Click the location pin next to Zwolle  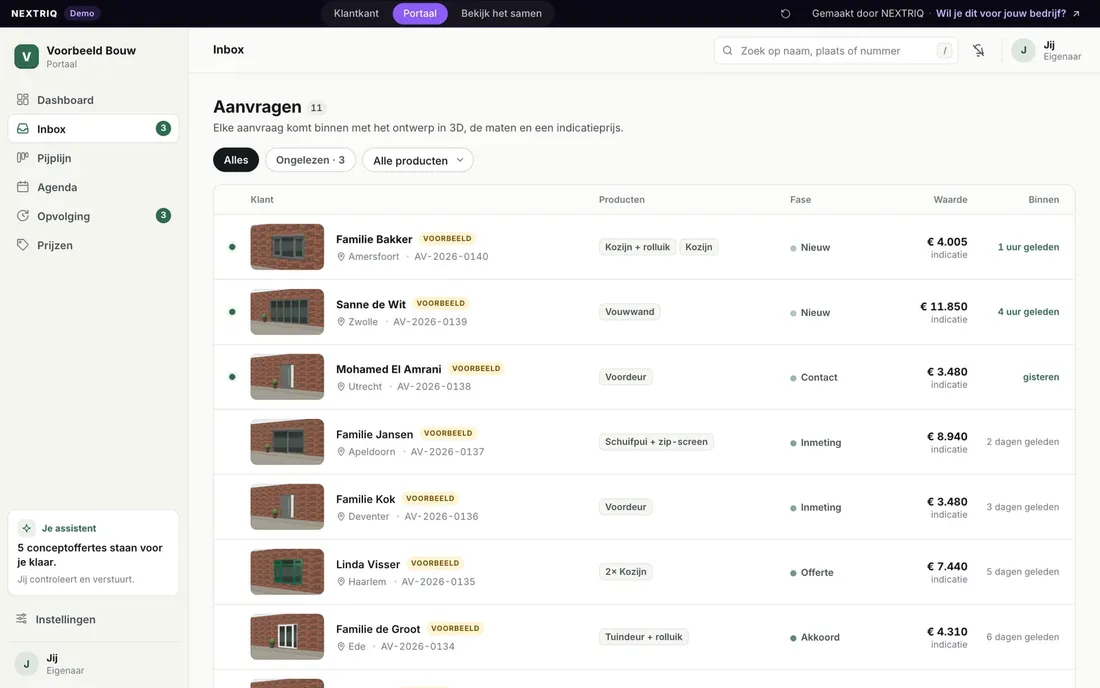point(341,322)
